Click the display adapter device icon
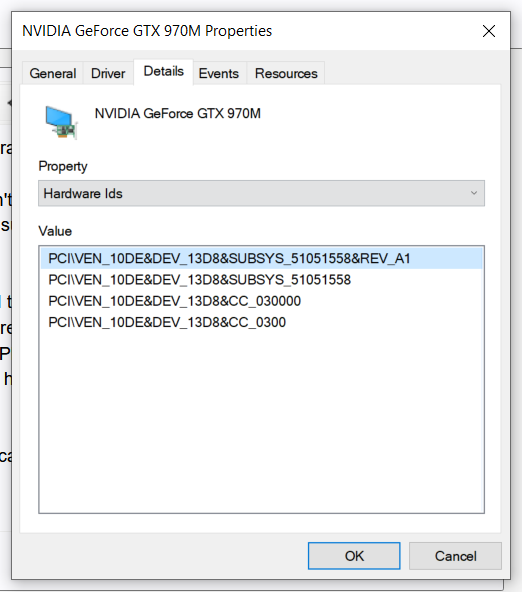 click(x=61, y=122)
